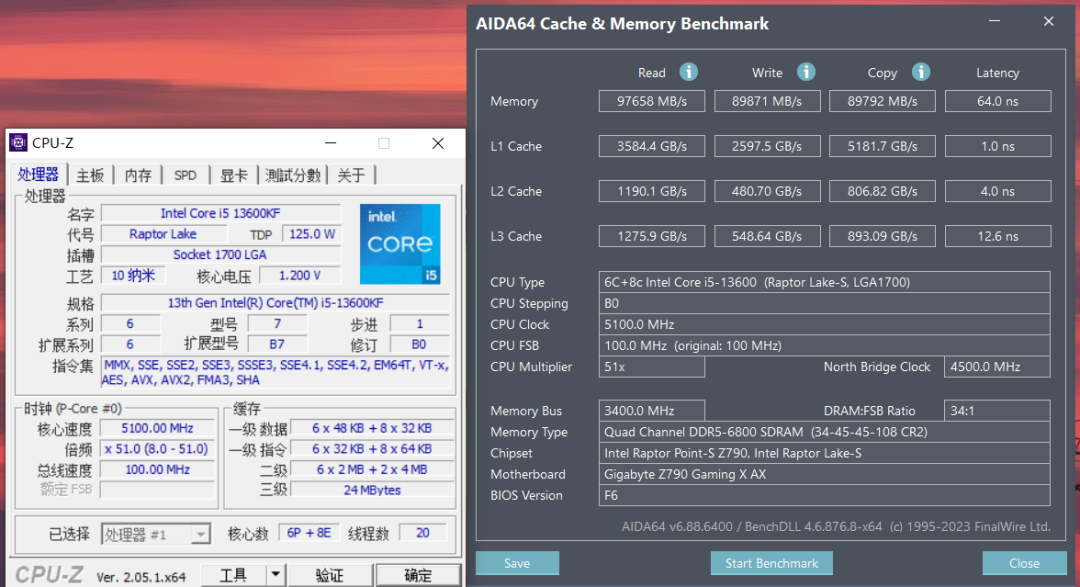Screen dimensions: 1080x587
Task: Click the CPU name field Intel Core i5 13600KF
Action: [x=221, y=214]
